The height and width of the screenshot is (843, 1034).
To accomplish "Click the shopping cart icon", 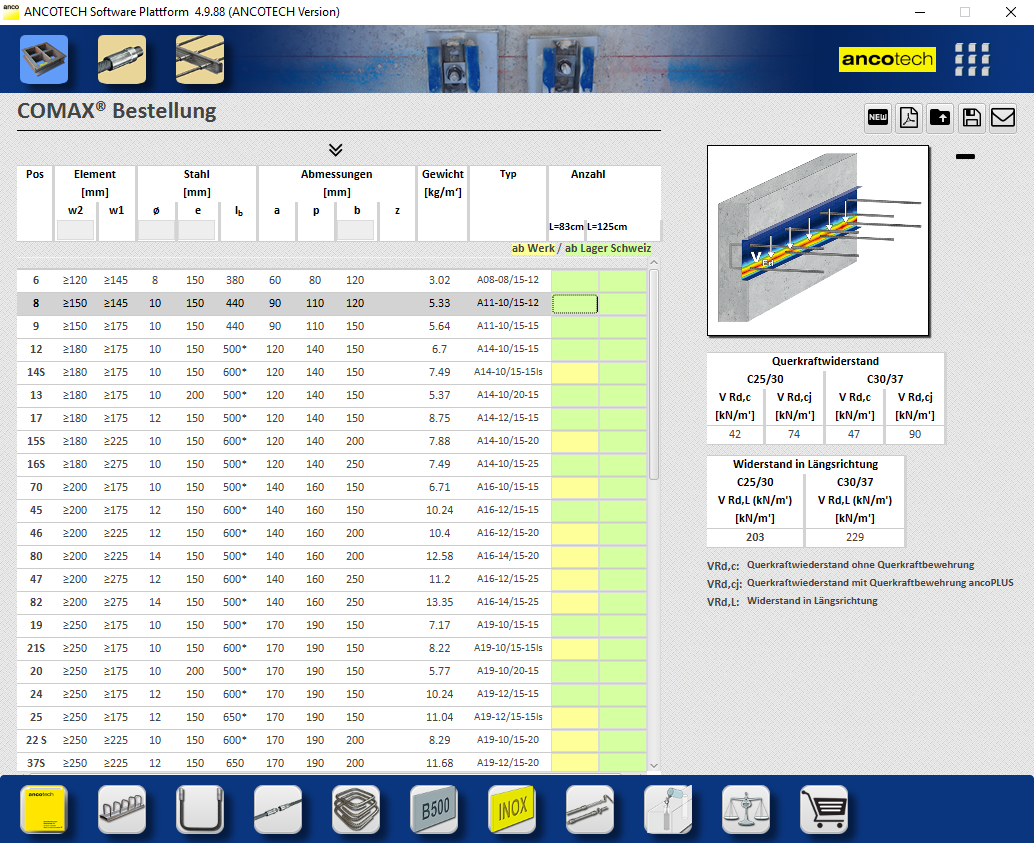I will pyautogui.click(x=824, y=809).
